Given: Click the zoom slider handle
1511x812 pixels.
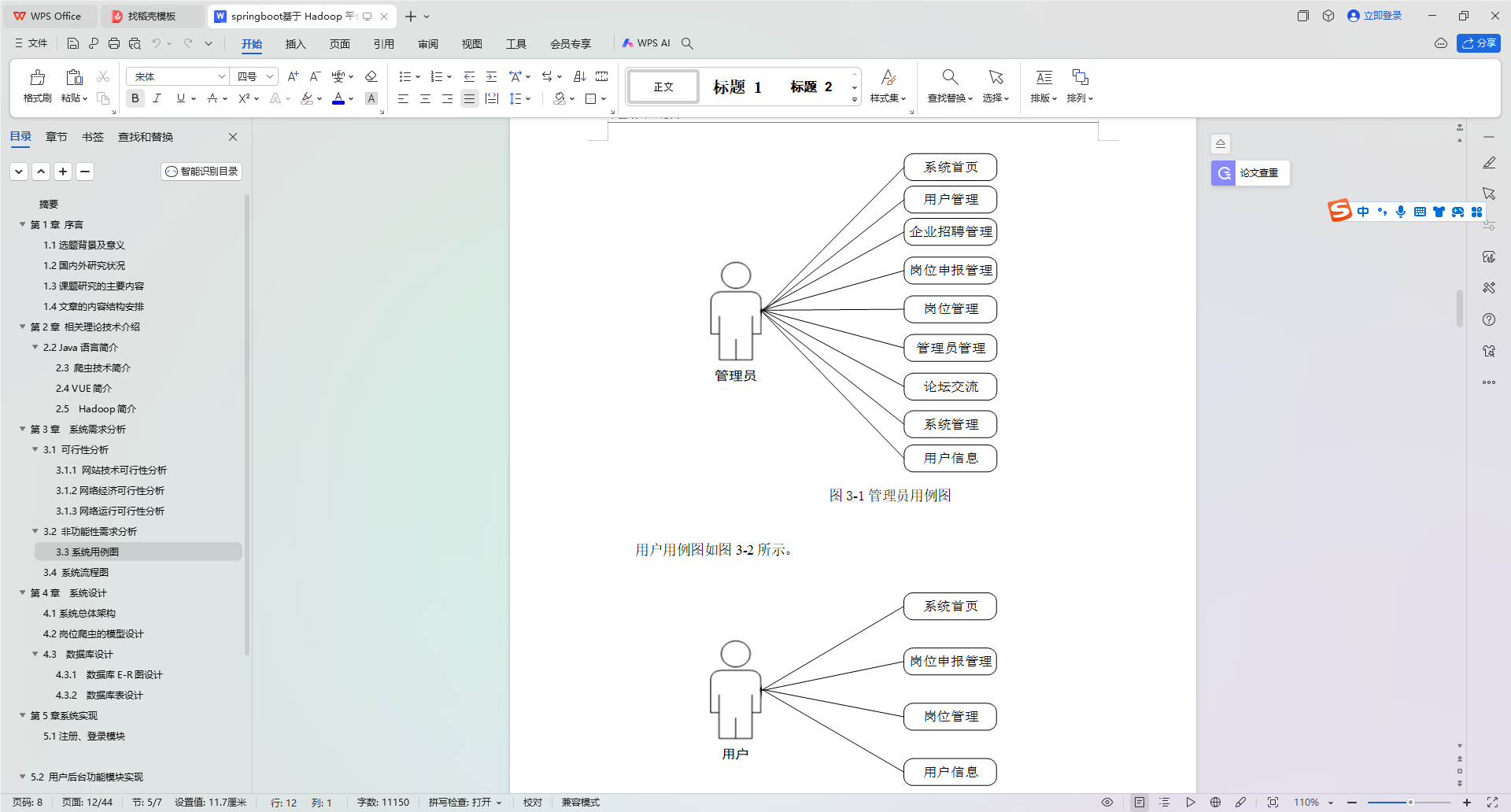Looking at the screenshot, I should [1410, 803].
